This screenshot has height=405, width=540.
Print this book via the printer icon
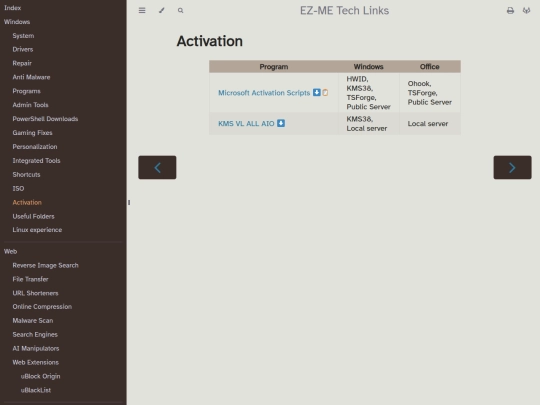(510, 11)
